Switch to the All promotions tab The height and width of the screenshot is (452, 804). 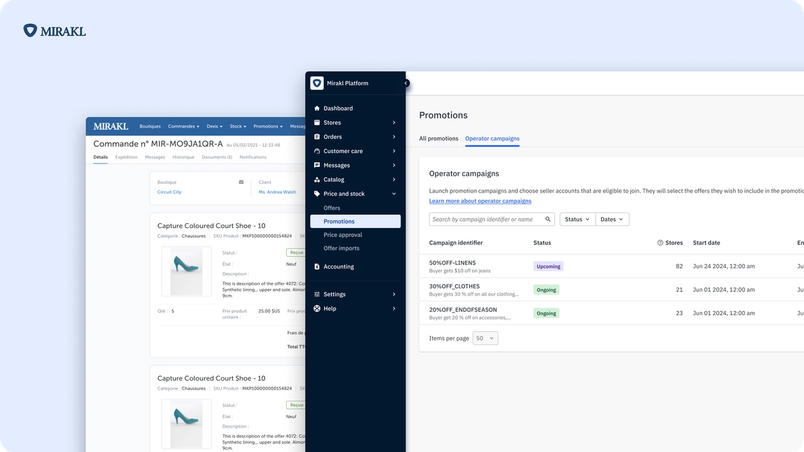438,138
